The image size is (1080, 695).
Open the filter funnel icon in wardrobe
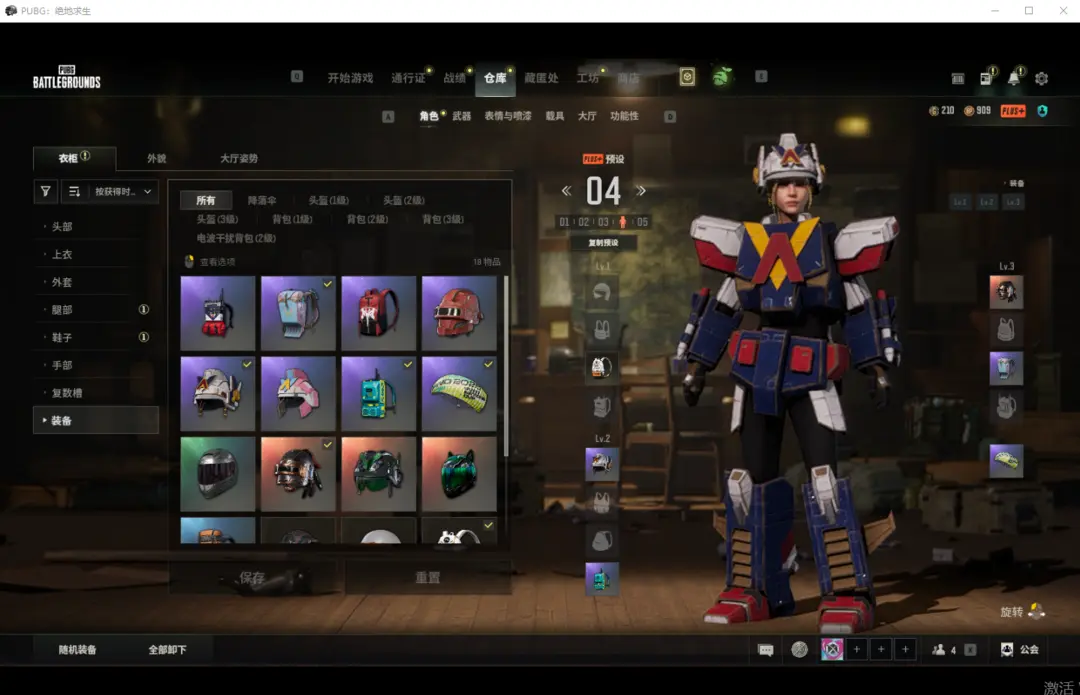point(45,191)
